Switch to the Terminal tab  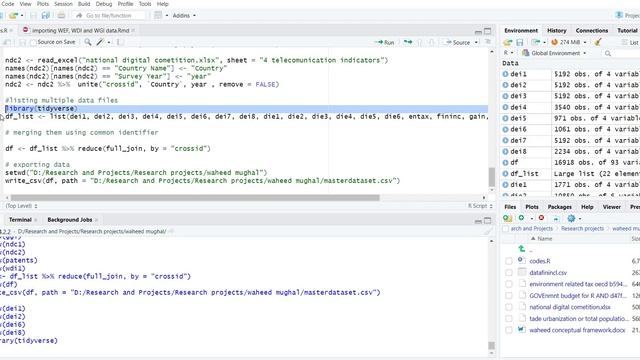(20, 220)
